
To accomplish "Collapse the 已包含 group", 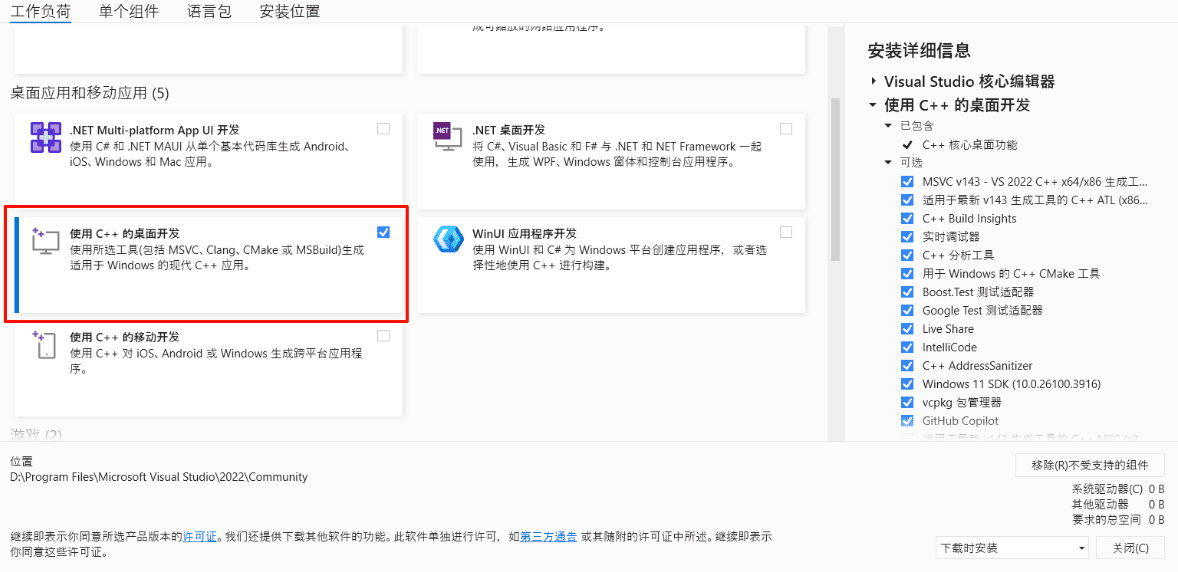I will (889, 126).
